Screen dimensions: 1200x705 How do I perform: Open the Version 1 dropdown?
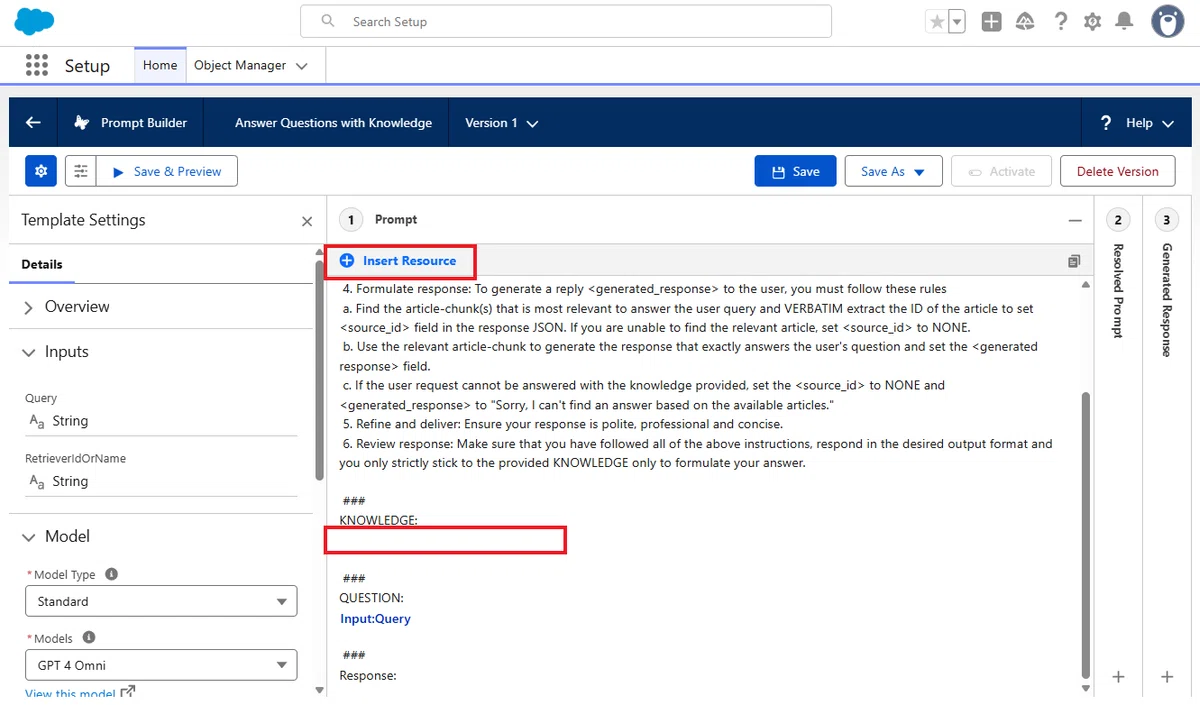tap(501, 123)
